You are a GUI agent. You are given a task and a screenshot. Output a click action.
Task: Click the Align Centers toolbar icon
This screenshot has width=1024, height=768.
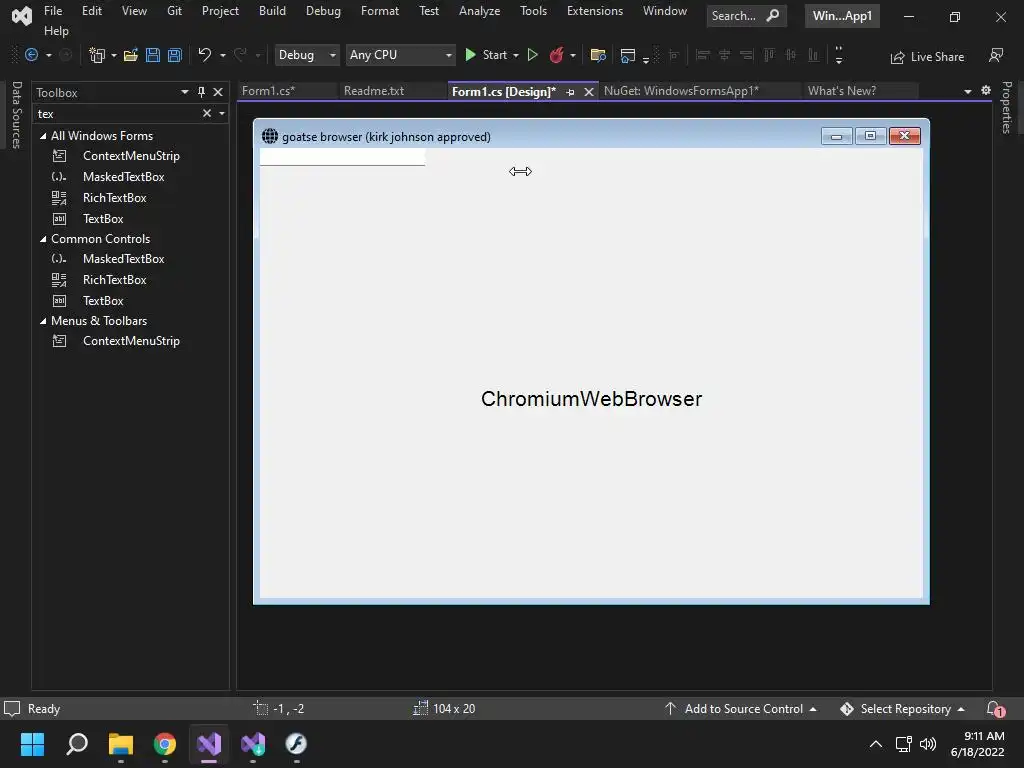coord(725,56)
